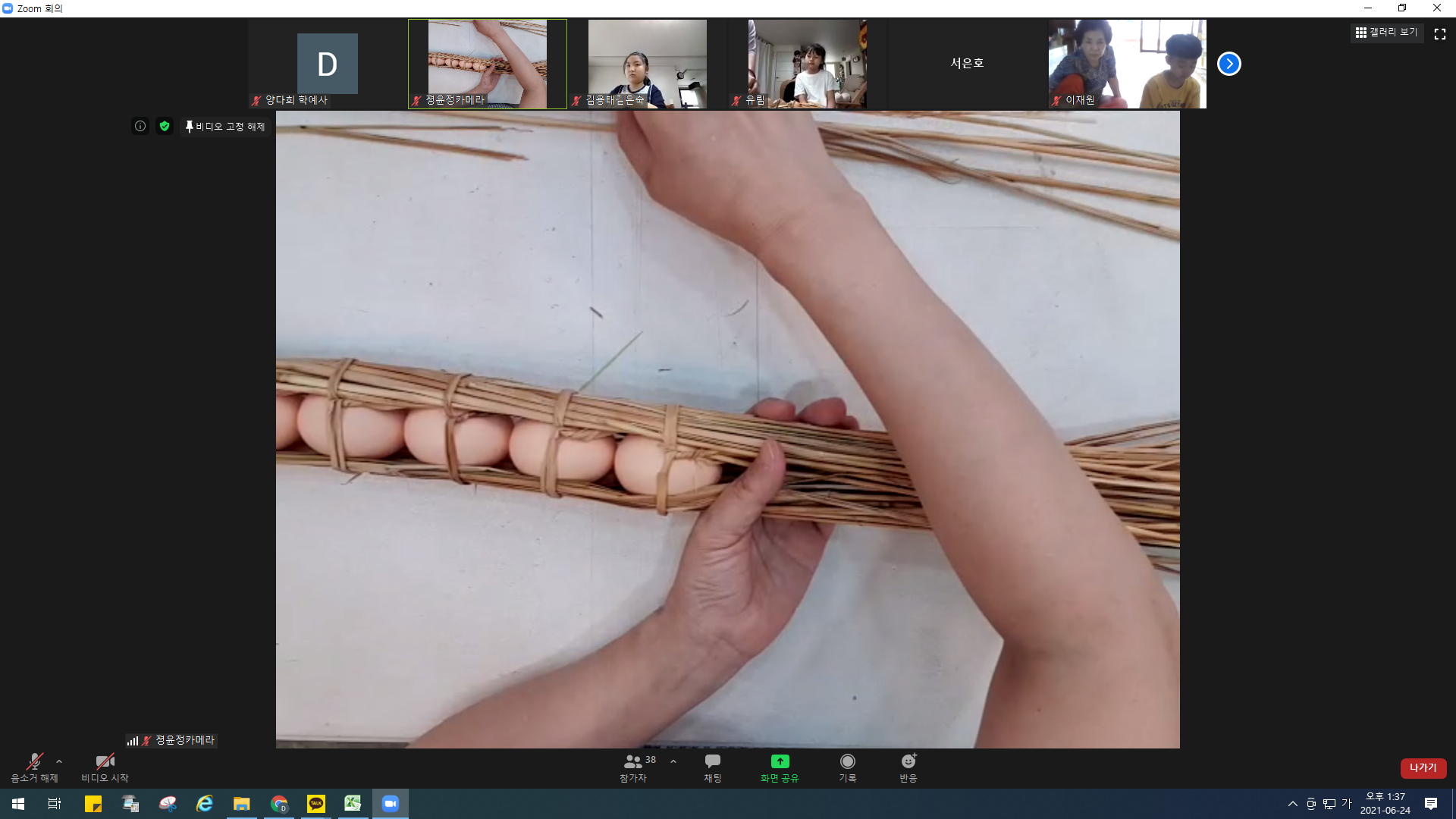Click the Paint app icon in taskbar
This screenshot has width=1456, height=819.
pyautogui.click(x=168, y=804)
